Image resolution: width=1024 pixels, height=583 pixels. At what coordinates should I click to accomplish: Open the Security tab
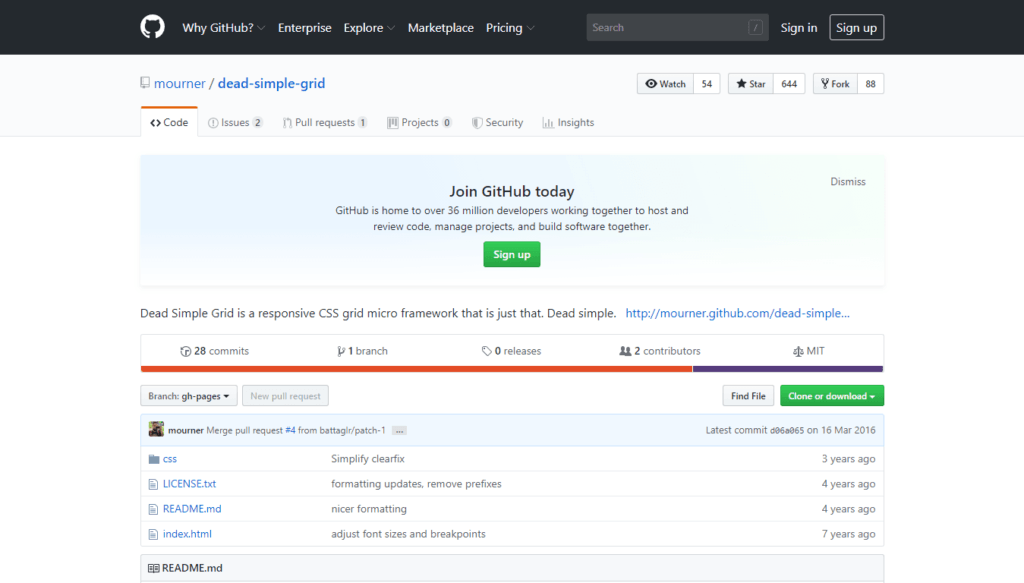click(x=498, y=122)
